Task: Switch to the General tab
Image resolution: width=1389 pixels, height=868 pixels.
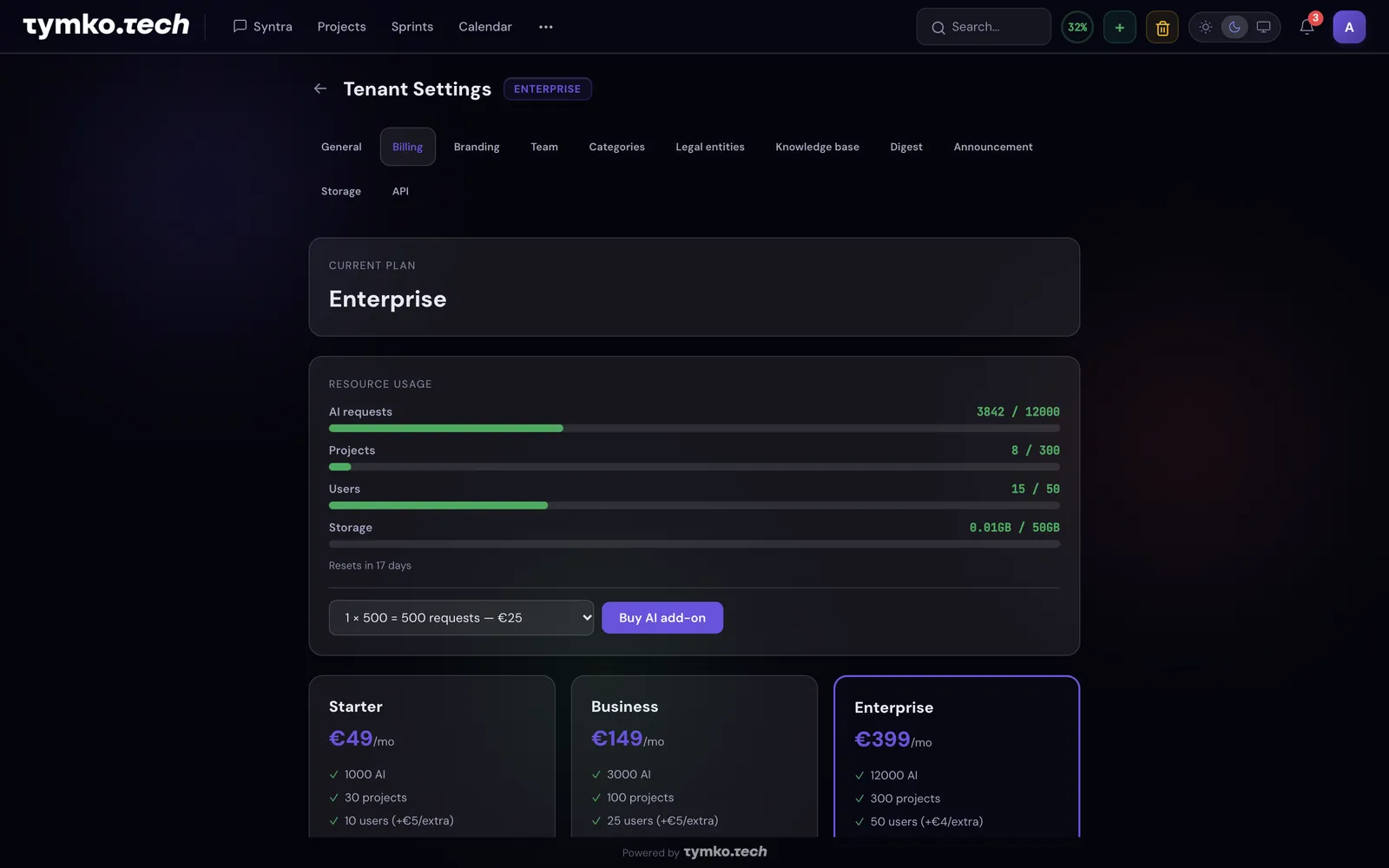Action: 341,147
